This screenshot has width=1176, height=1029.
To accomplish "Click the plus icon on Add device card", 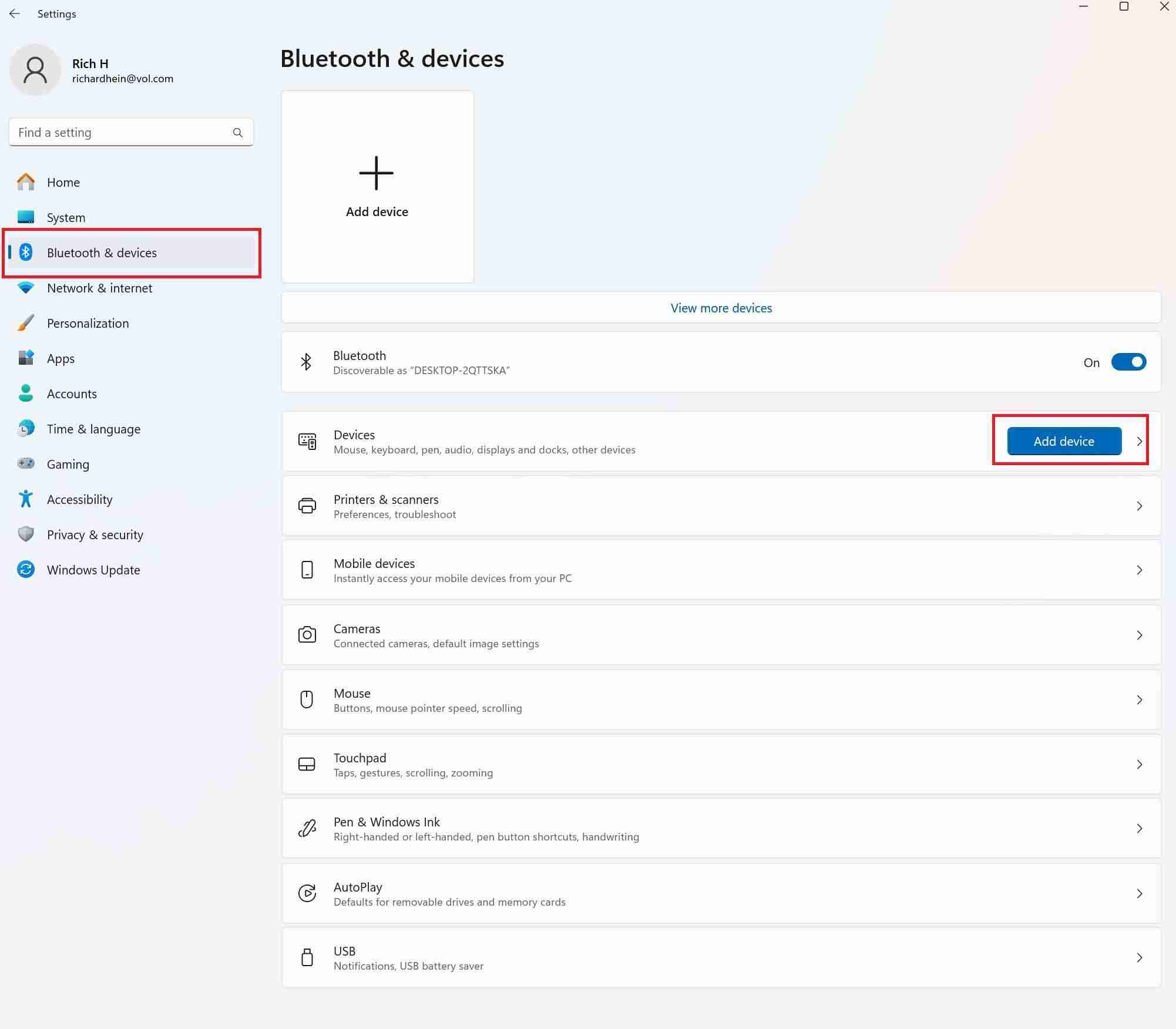I will pyautogui.click(x=377, y=173).
